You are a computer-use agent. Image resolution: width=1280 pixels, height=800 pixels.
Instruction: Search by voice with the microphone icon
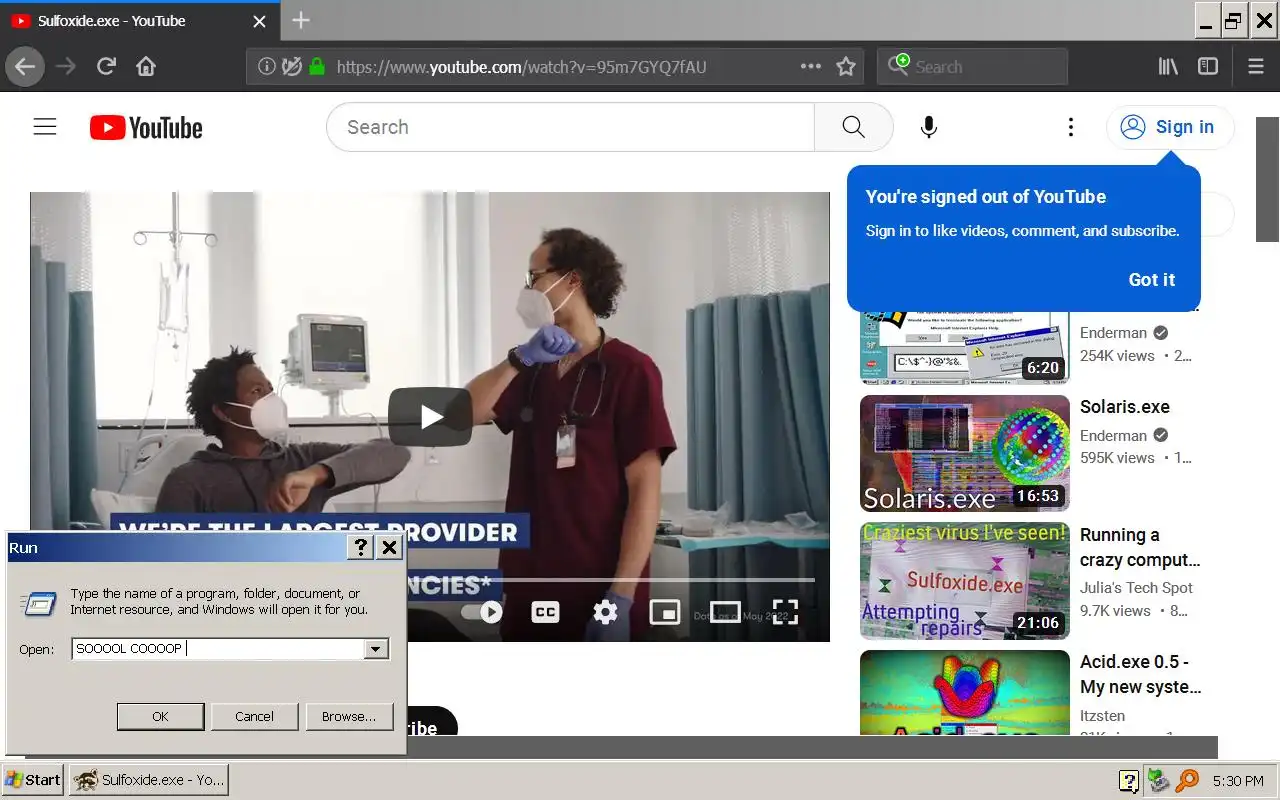(x=929, y=127)
